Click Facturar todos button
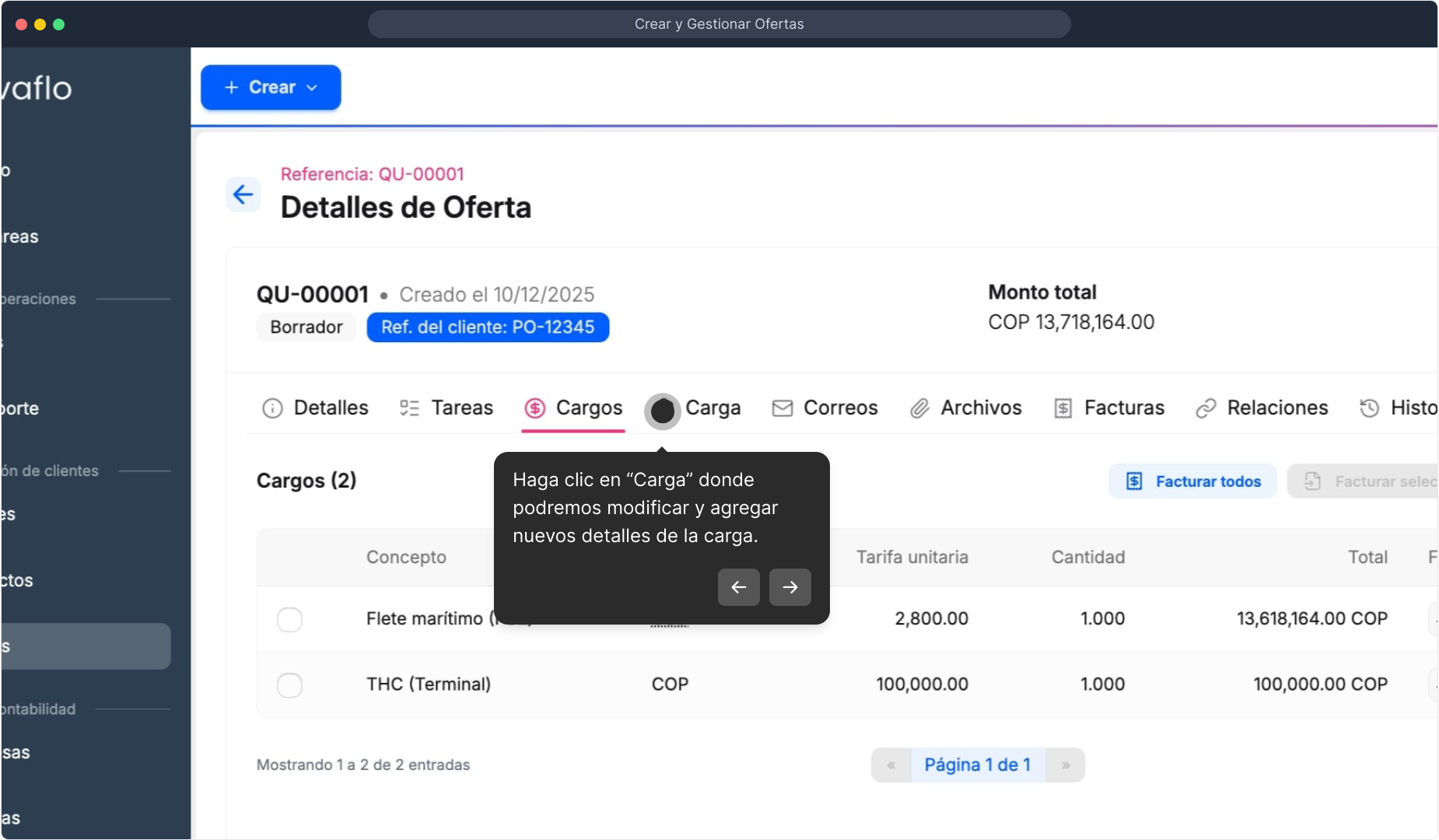1439x840 pixels. (x=1192, y=481)
